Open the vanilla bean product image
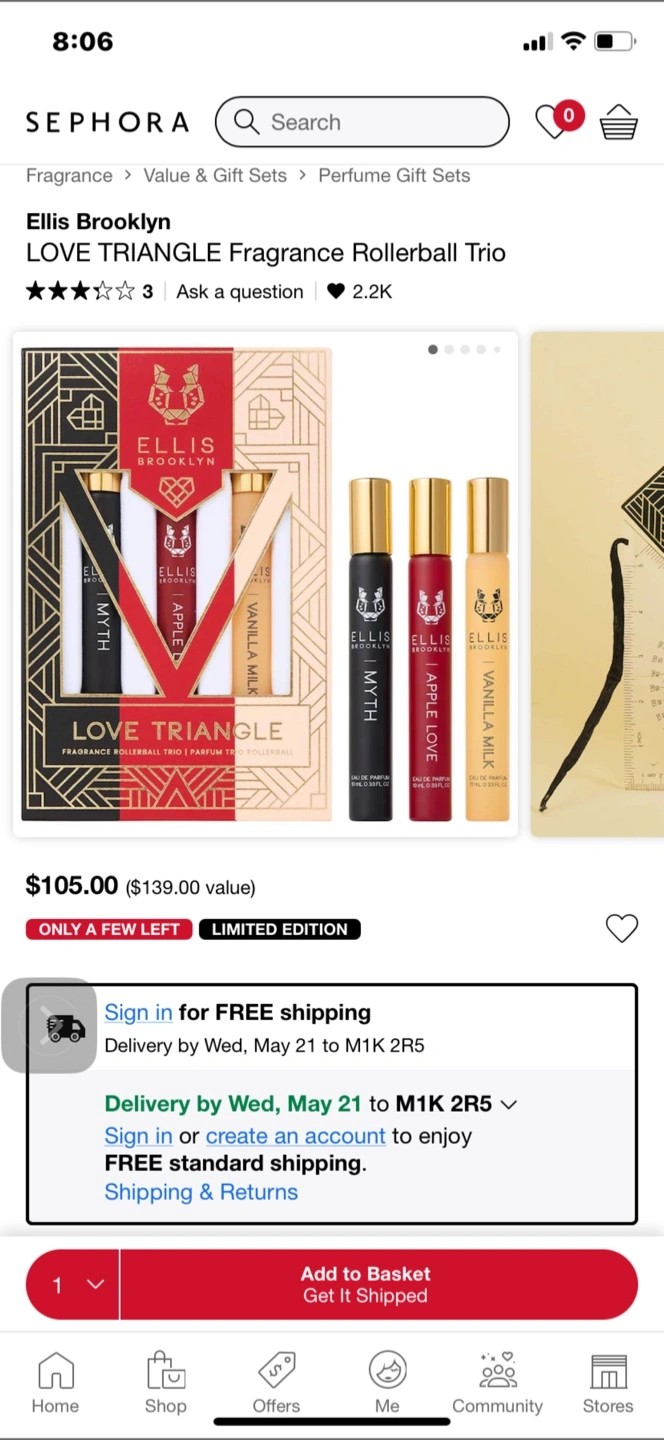Screen dimensions: 664x1440 (x=597, y=584)
